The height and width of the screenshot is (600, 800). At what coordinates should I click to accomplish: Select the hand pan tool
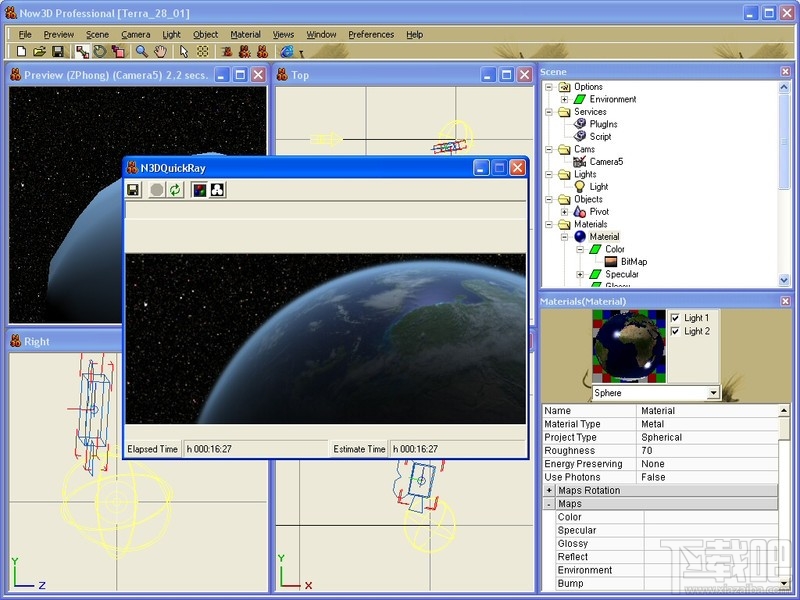(160, 51)
